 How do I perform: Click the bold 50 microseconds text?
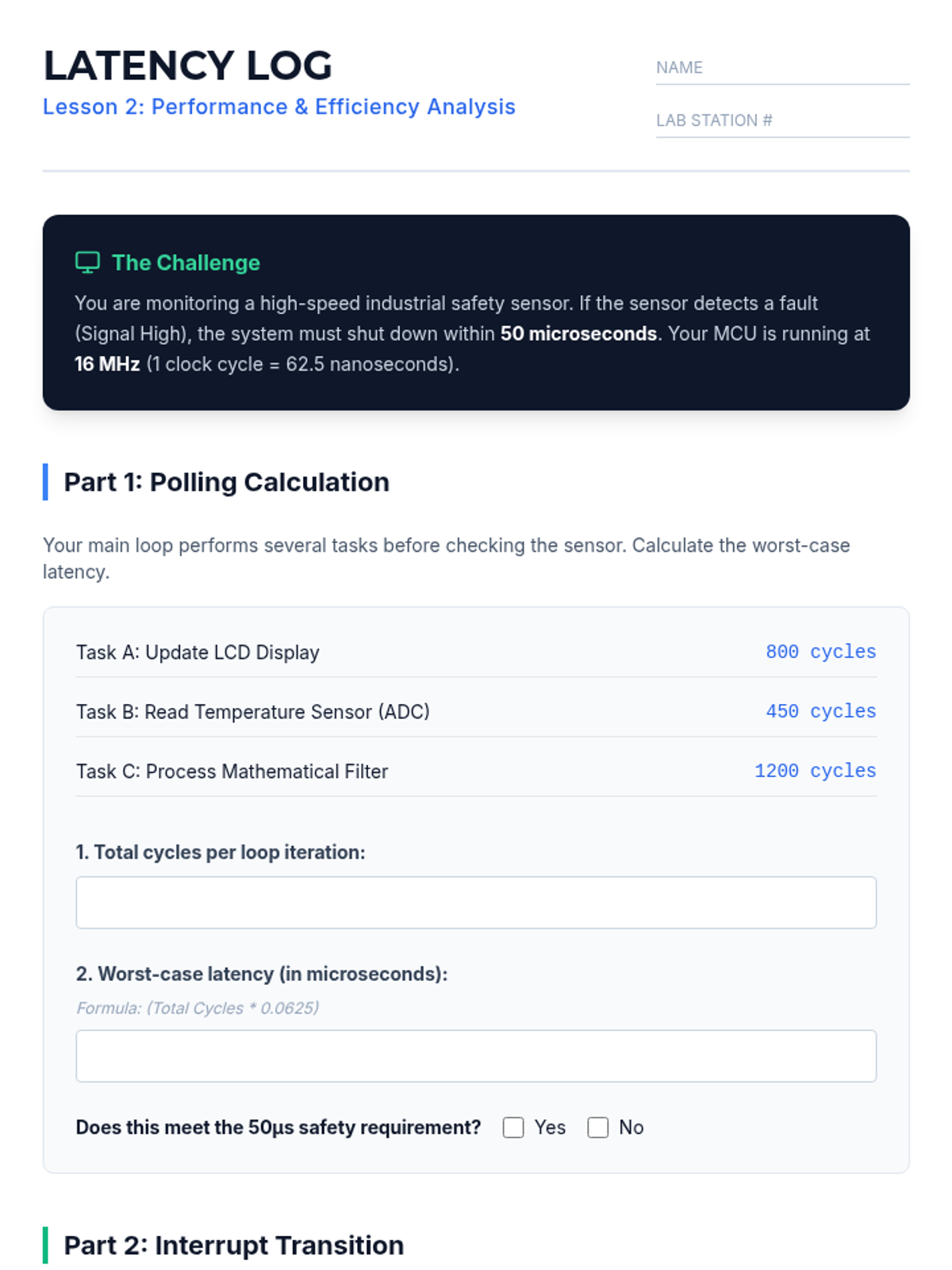tap(578, 333)
